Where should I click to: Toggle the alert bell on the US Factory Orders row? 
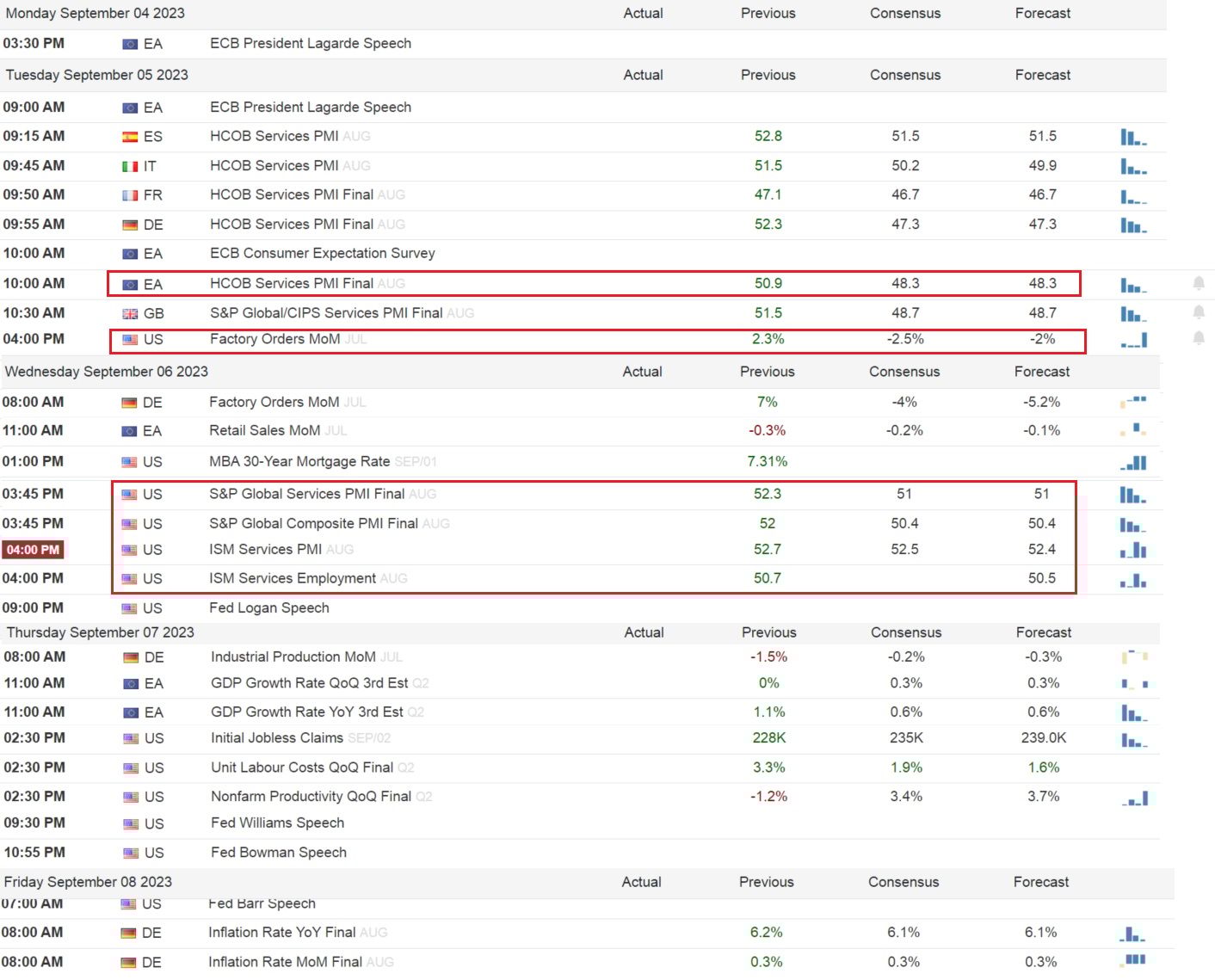1198,338
